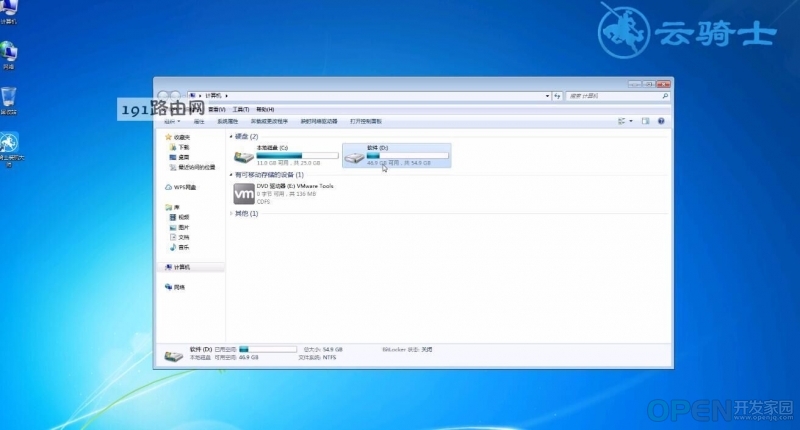Click the refresh button beside address bar
Screen dimensions: 800x430
click(557, 96)
